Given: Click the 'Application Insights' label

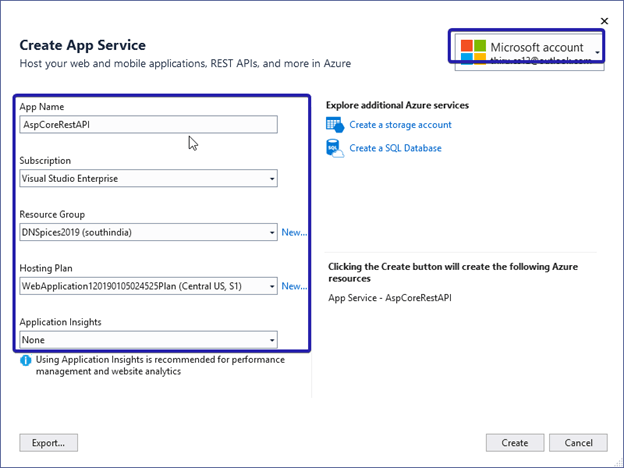Looking at the screenshot, I should [60, 322].
